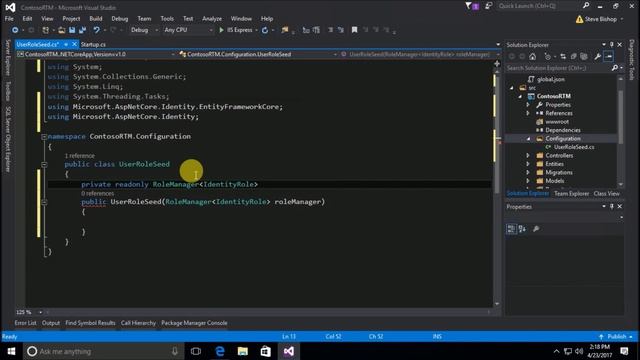Click the feedback icon beside Quick Launch
Screen dimensions: 640x360
click(x=489, y=6)
